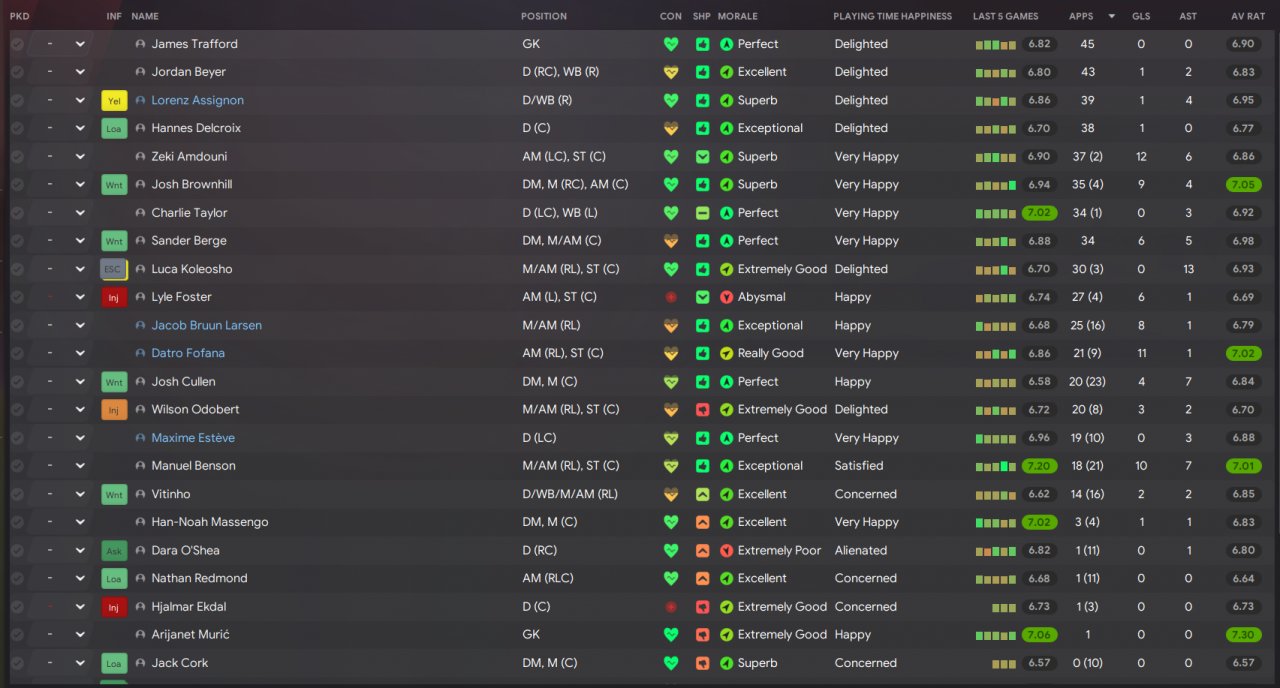
Task: Open Jacob Bruun Larsen's player profile link
Action: 206,325
